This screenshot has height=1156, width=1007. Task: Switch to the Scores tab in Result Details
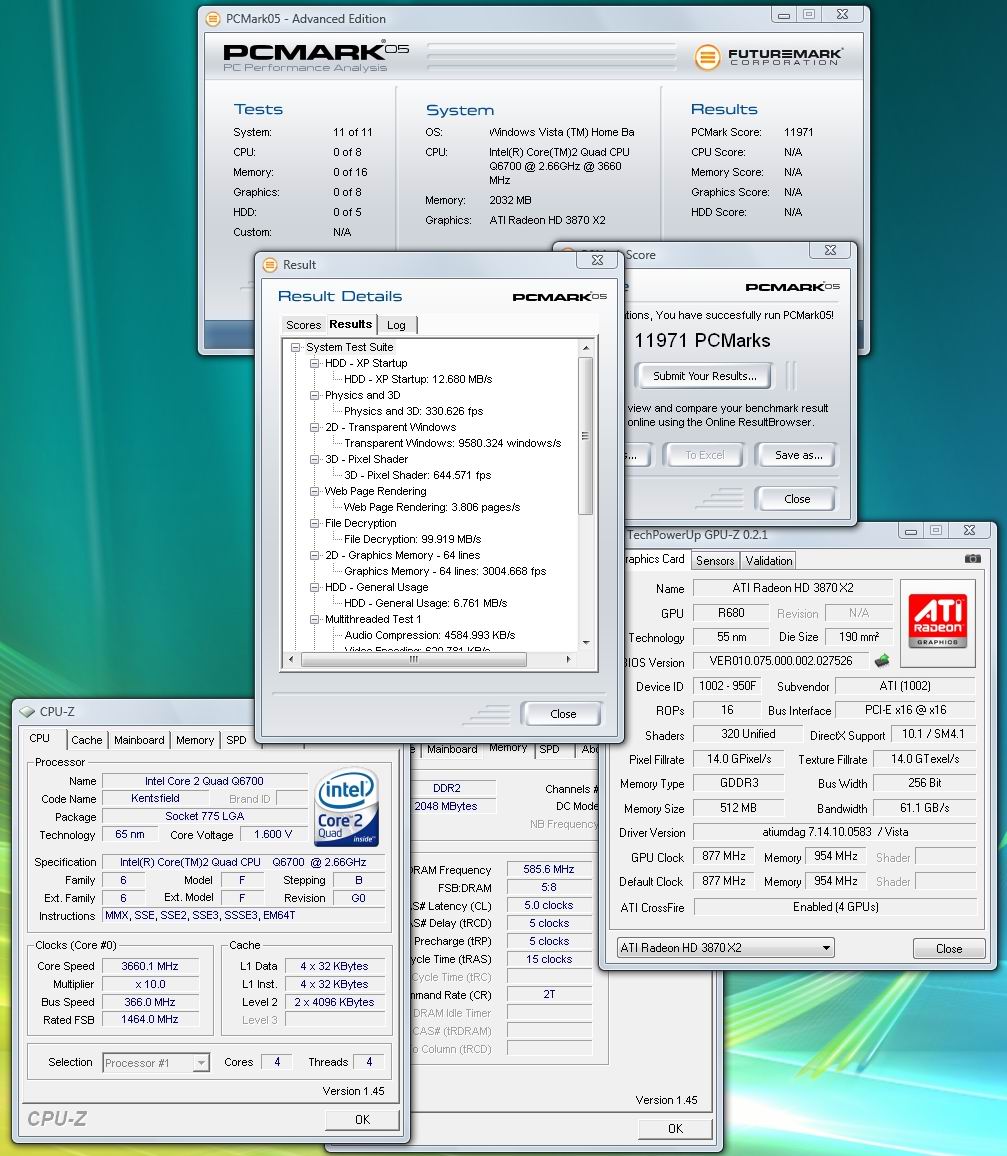pyautogui.click(x=303, y=325)
